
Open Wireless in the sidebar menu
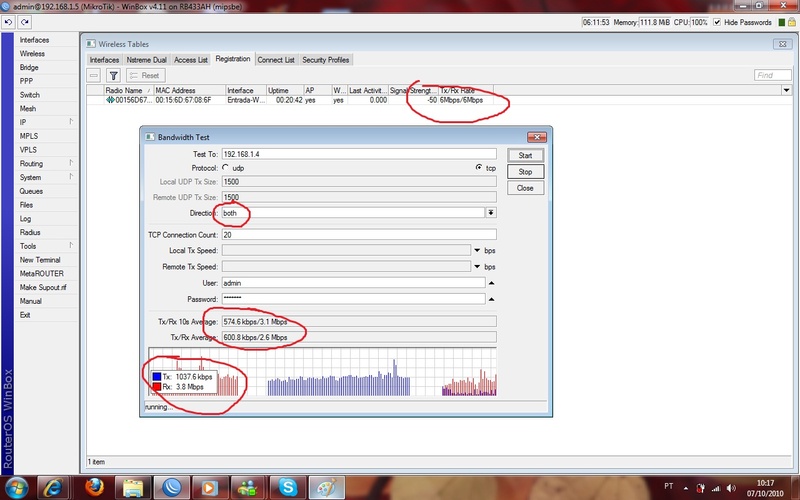(x=32, y=54)
